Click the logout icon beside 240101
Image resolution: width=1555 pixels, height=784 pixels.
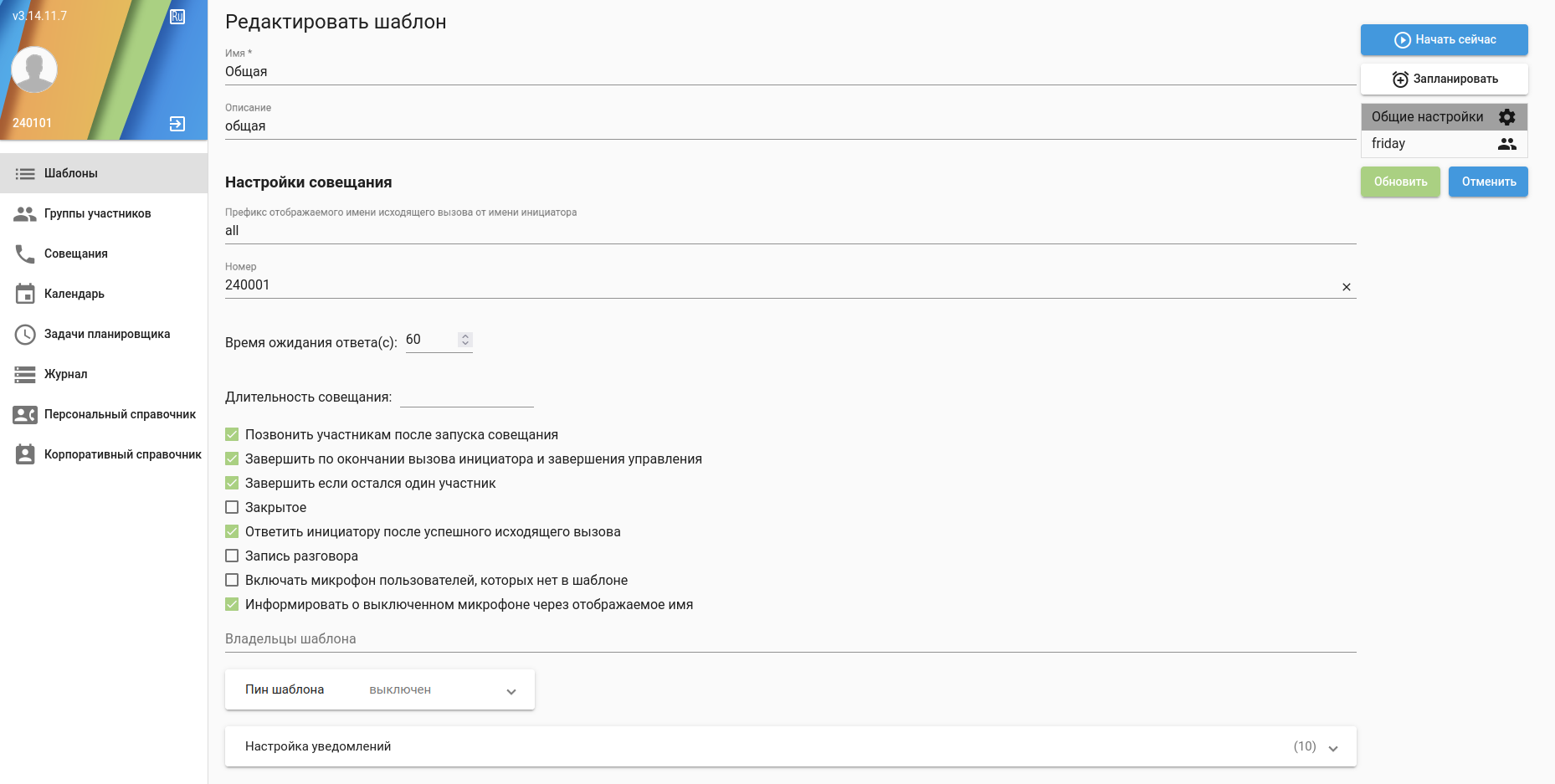tap(177, 124)
